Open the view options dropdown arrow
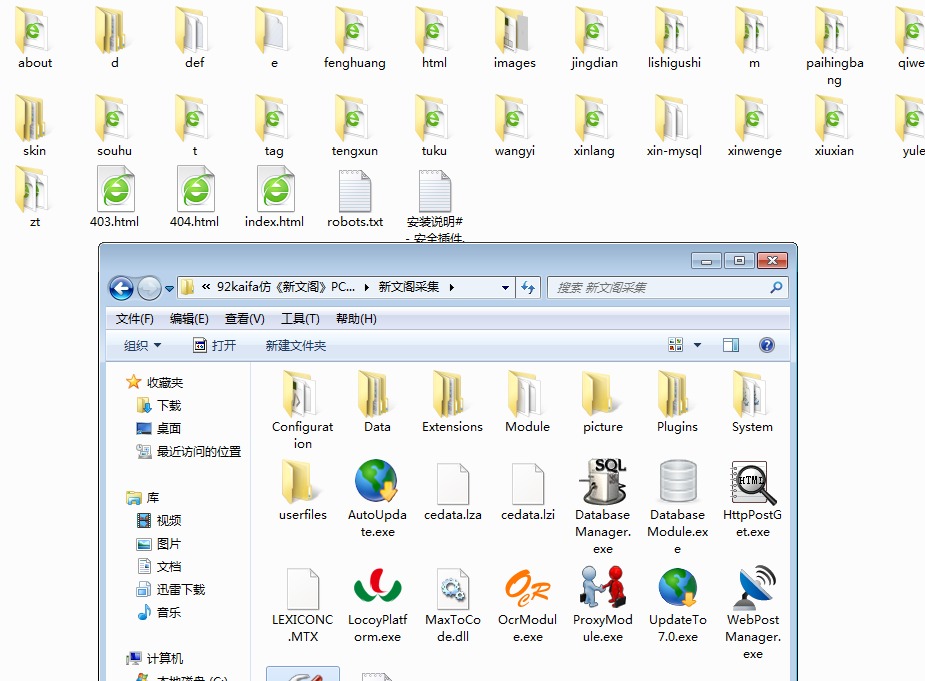The height and width of the screenshot is (681, 925). point(697,345)
